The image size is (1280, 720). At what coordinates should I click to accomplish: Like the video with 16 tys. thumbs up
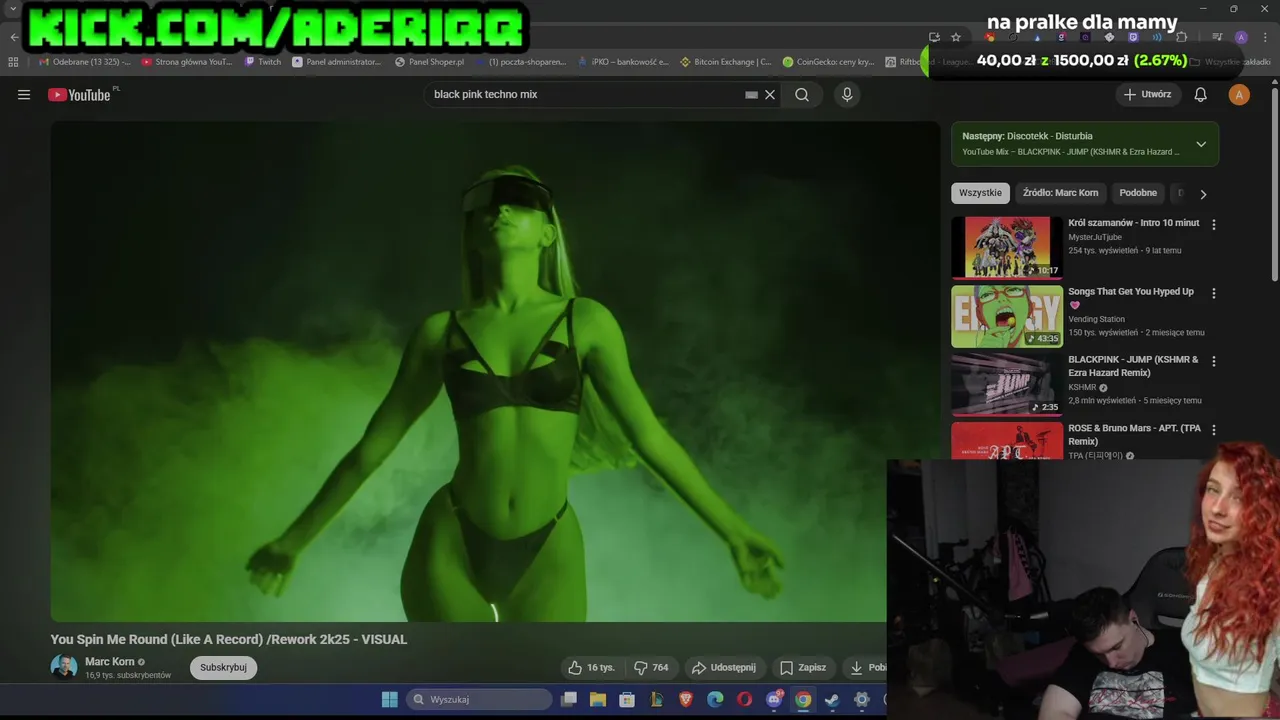591,667
